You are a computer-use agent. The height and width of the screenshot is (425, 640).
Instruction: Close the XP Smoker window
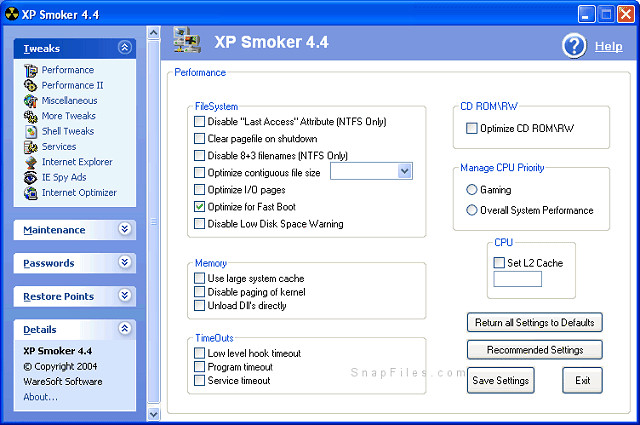point(625,14)
